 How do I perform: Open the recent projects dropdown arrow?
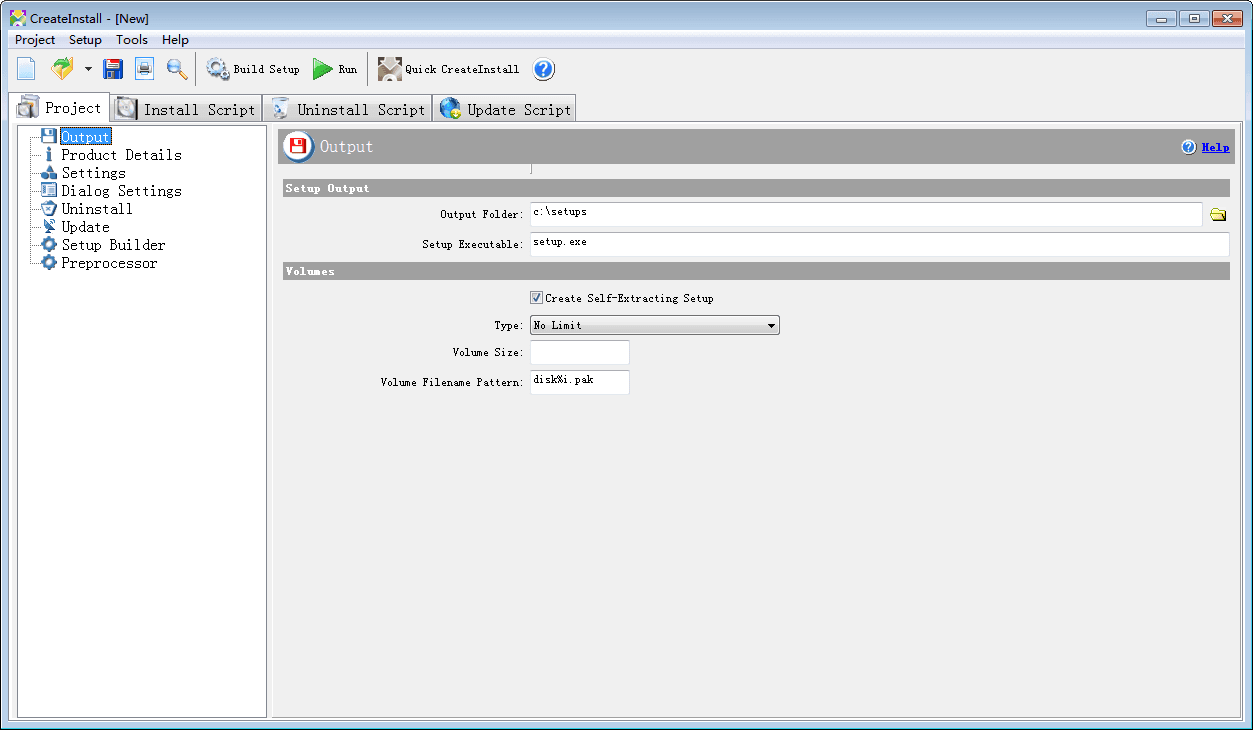click(x=88, y=69)
